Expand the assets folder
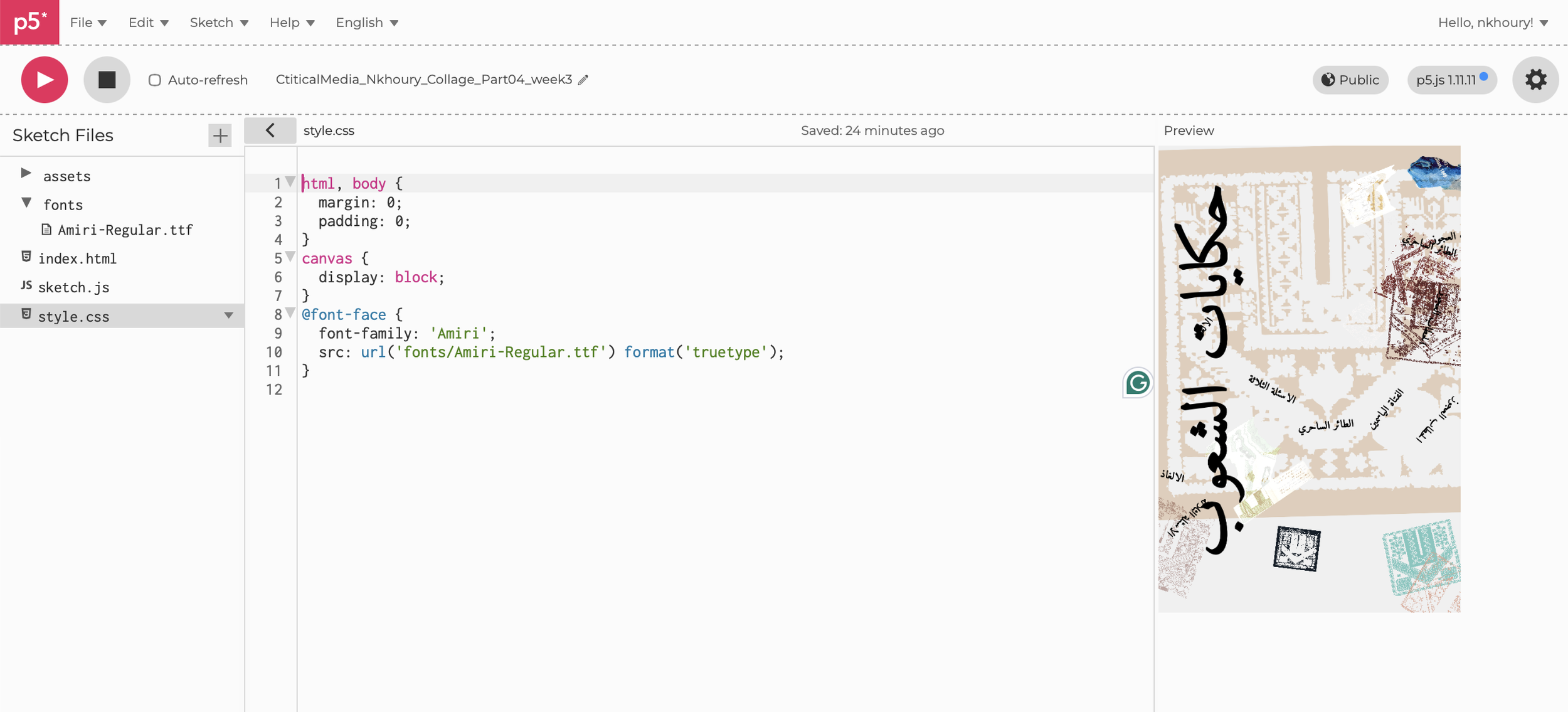 tap(26, 173)
